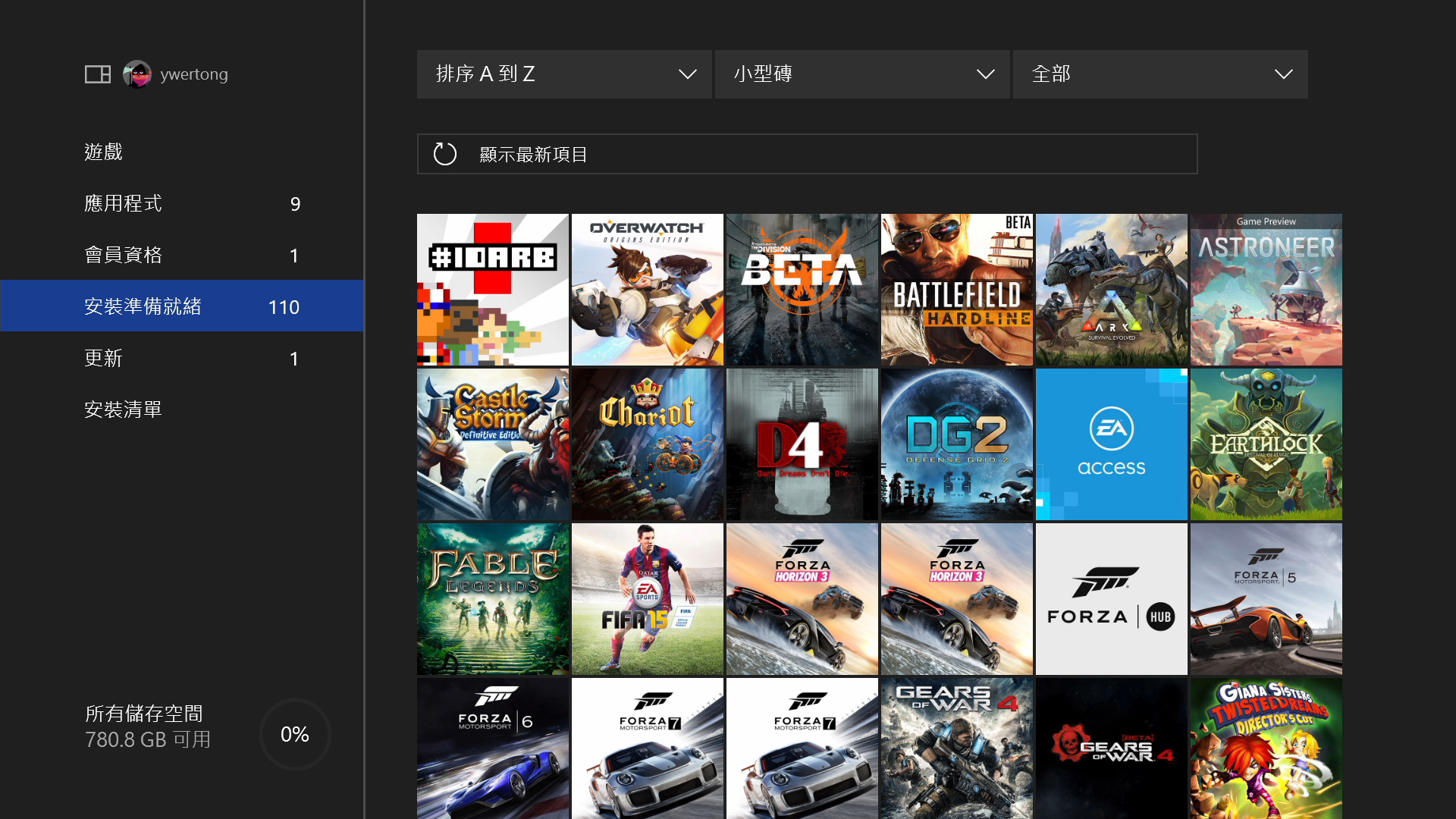Screen dimensions: 1456x819
Task: Go to 應用程式 in the sidebar
Action: pos(124,202)
